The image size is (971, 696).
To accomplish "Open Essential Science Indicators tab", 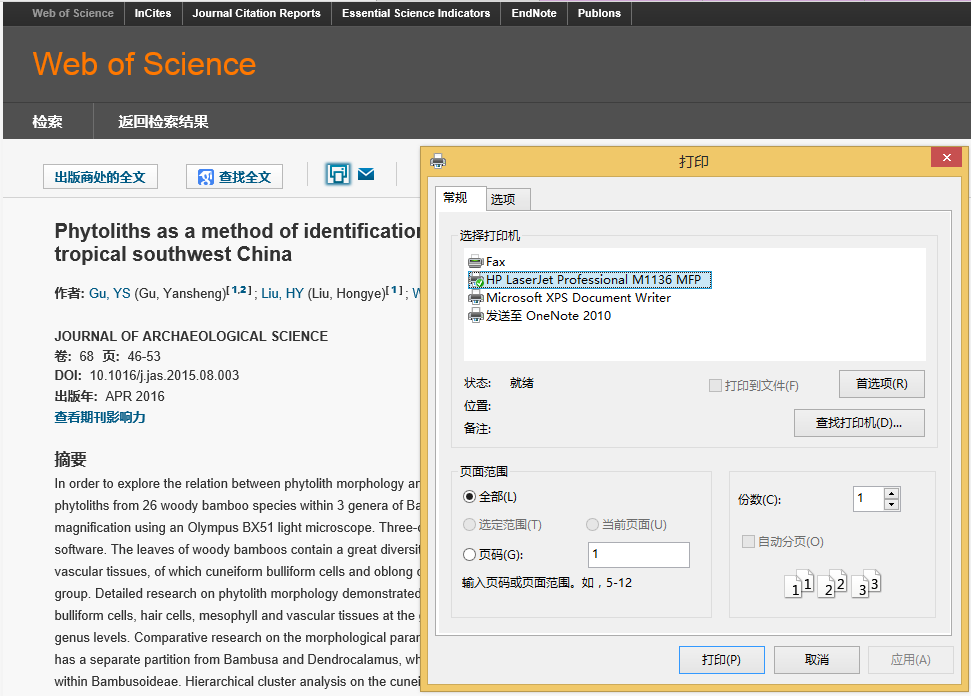I will [x=416, y=13].
